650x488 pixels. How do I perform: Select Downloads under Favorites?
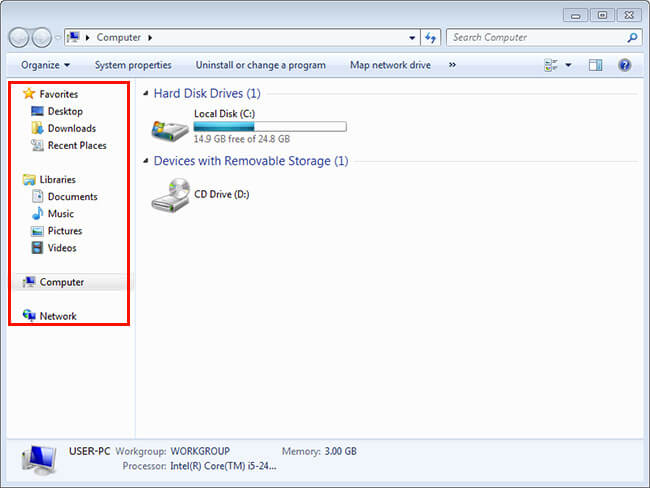[x=71, y=128]
